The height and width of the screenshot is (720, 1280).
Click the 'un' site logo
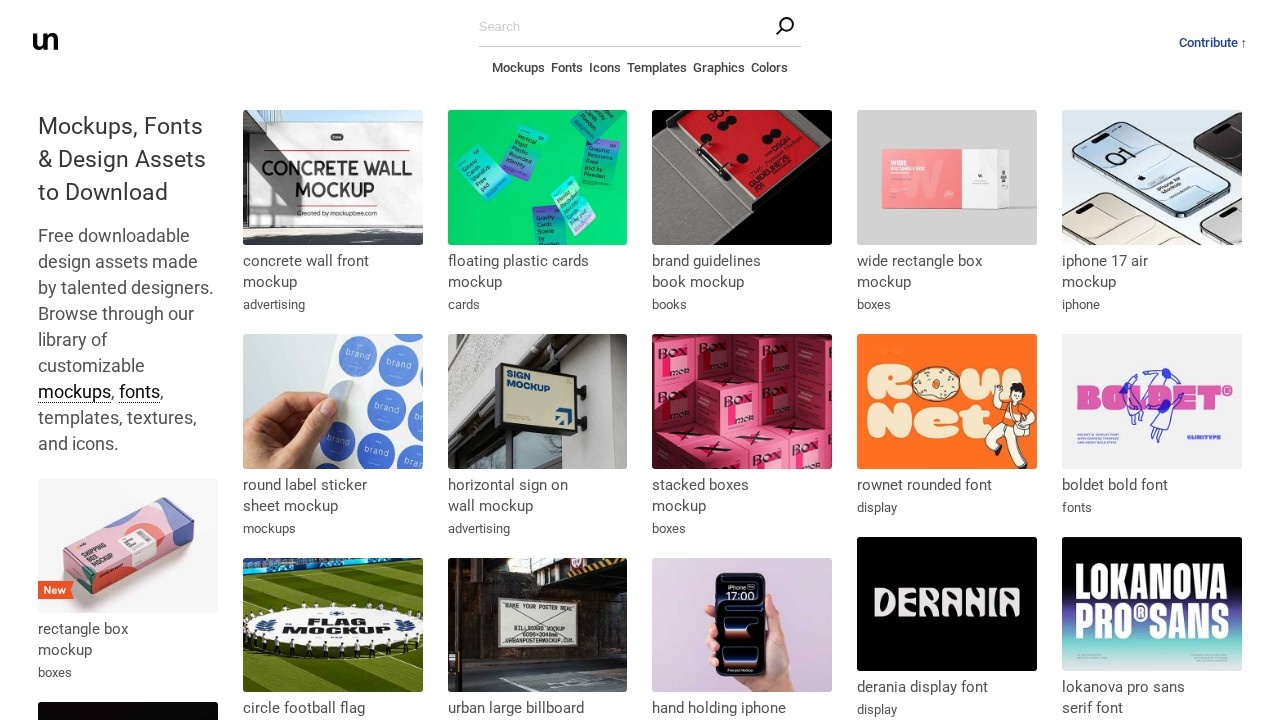(x=45, y=41)
